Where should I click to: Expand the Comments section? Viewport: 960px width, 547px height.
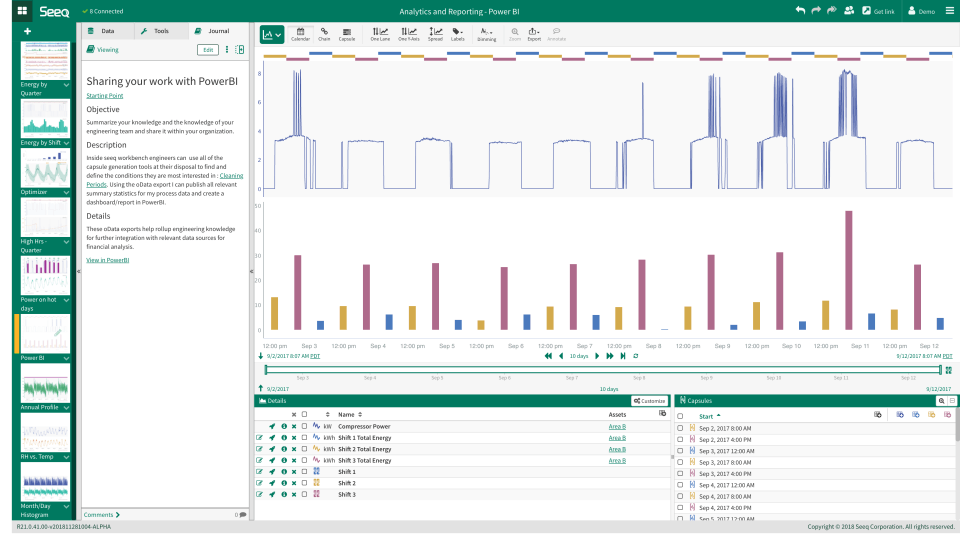[x=102, y=515]
